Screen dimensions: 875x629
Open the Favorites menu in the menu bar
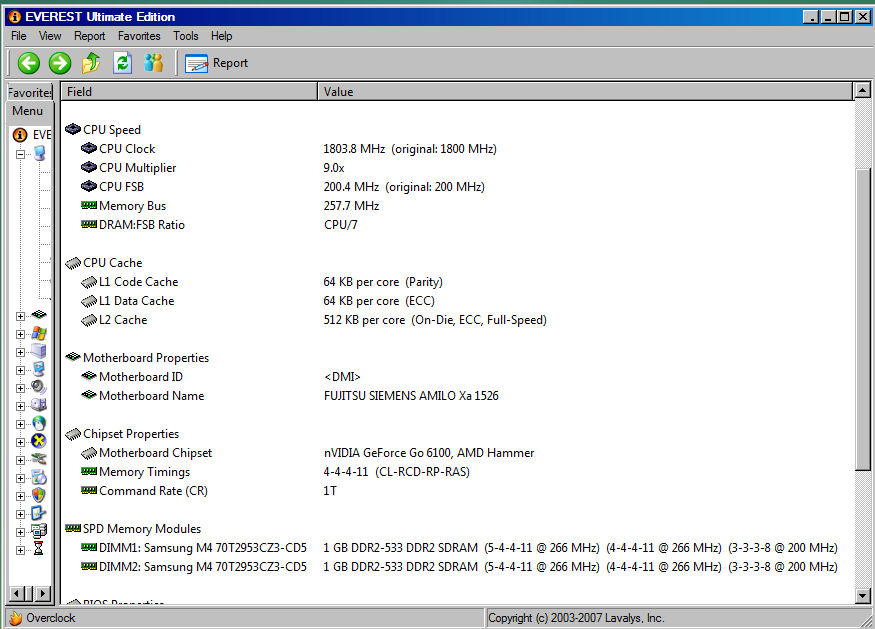point(139,36)
